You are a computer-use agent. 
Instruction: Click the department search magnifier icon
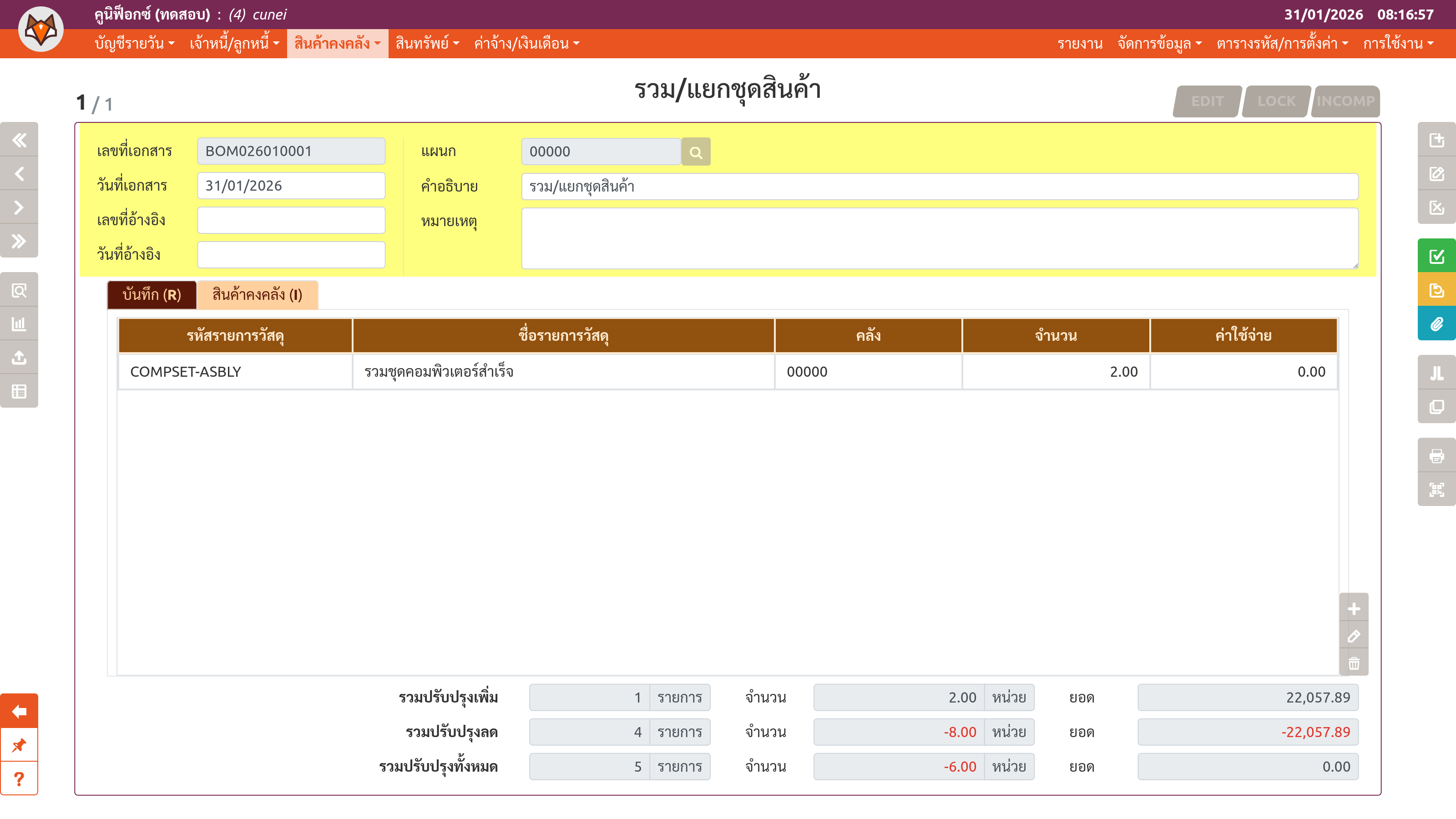[695, 152]
